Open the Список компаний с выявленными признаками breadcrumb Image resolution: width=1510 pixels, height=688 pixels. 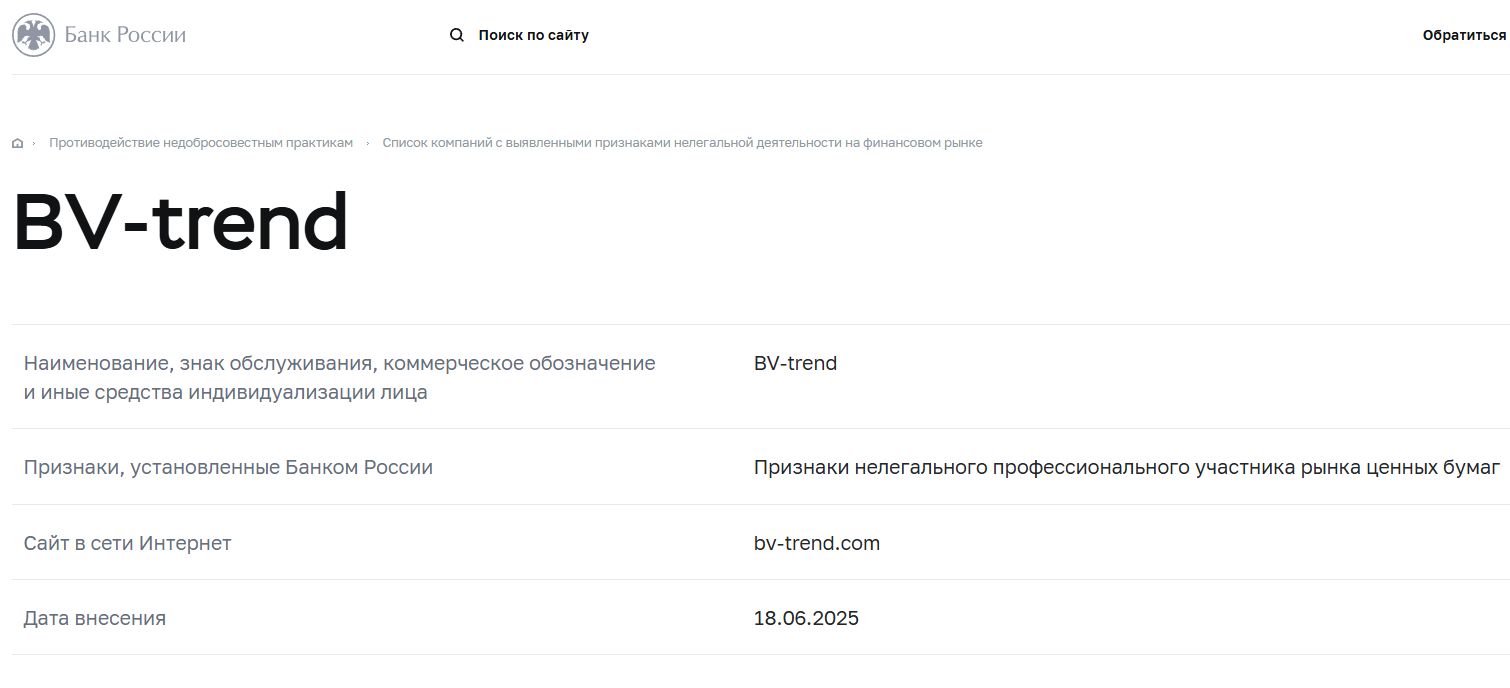(x=682, y=143)
